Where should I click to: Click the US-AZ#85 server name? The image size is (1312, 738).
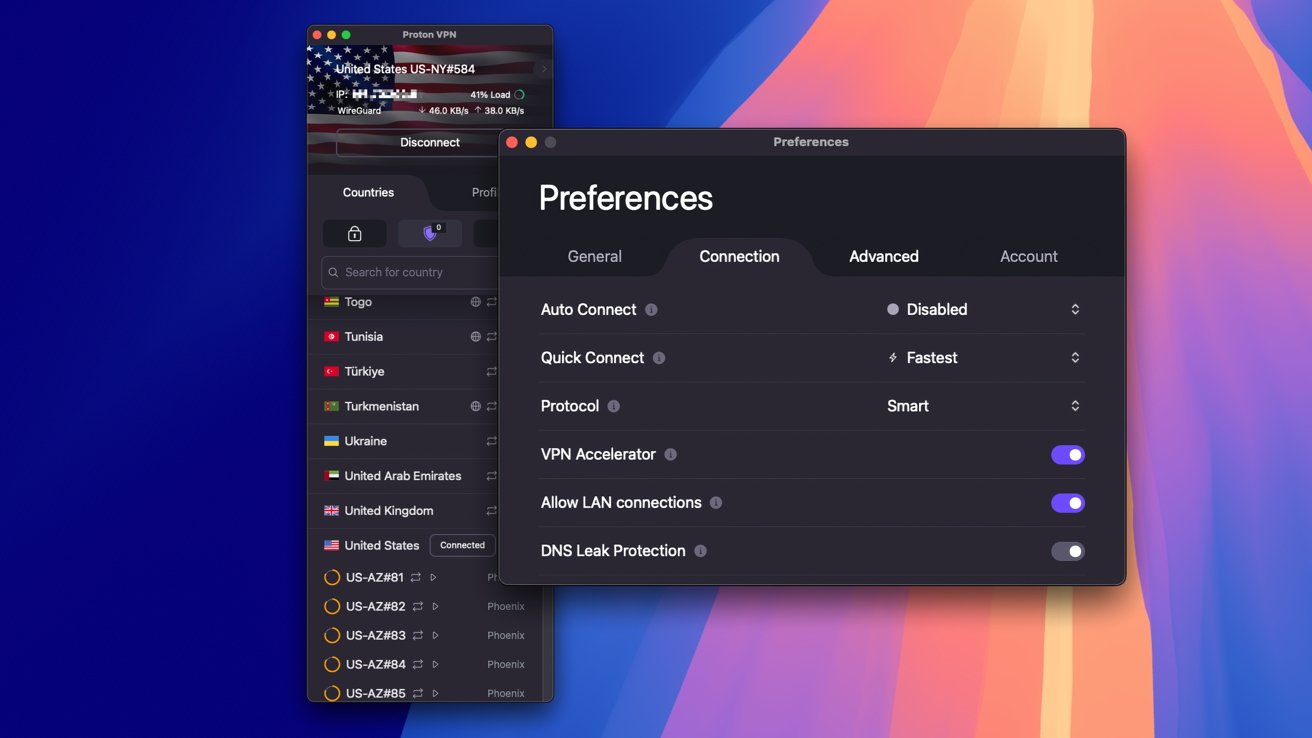pos(375,693)
